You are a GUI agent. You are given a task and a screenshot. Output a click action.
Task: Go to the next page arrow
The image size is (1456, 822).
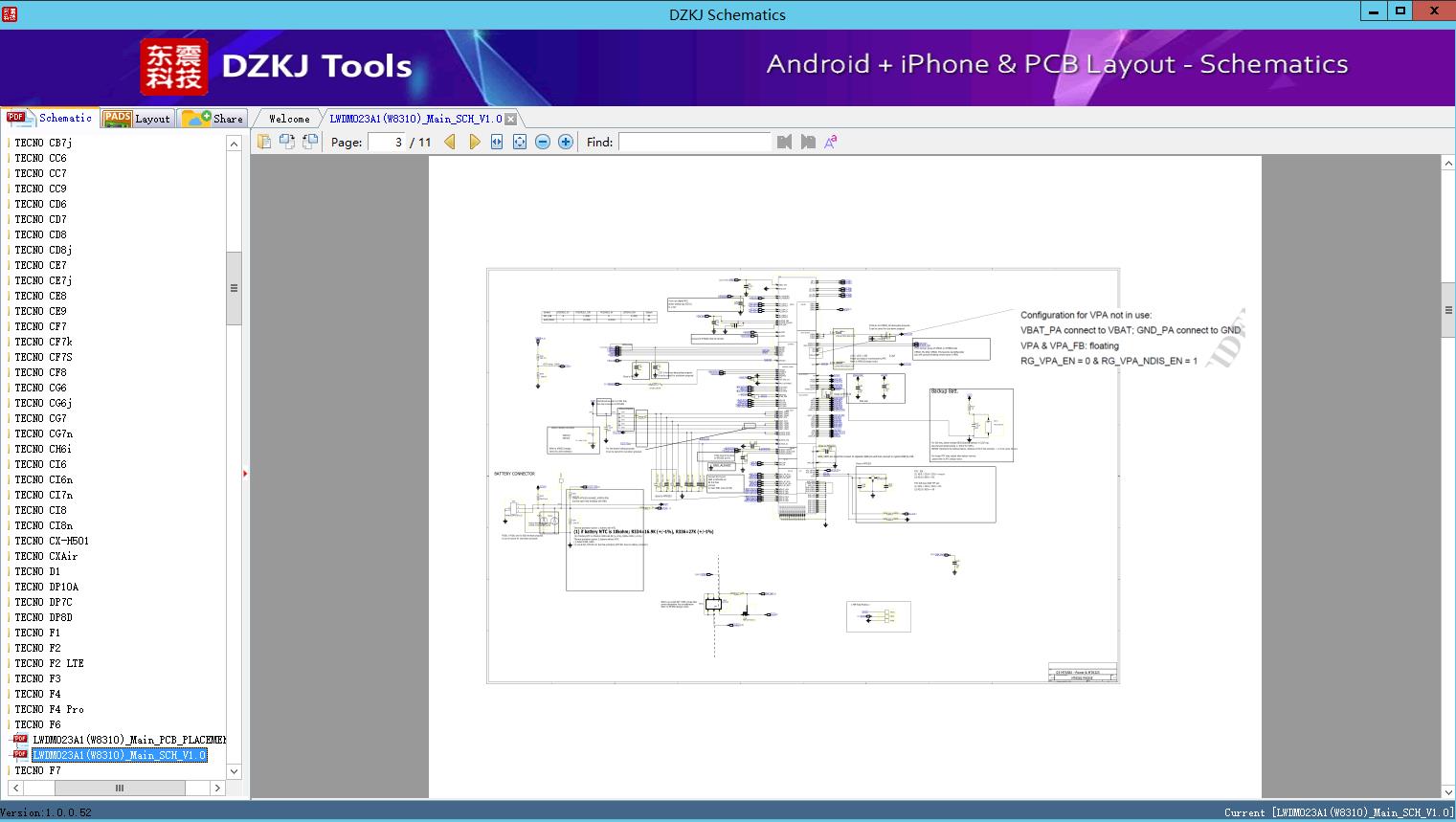pyautogui.click(x=474, y=142)
